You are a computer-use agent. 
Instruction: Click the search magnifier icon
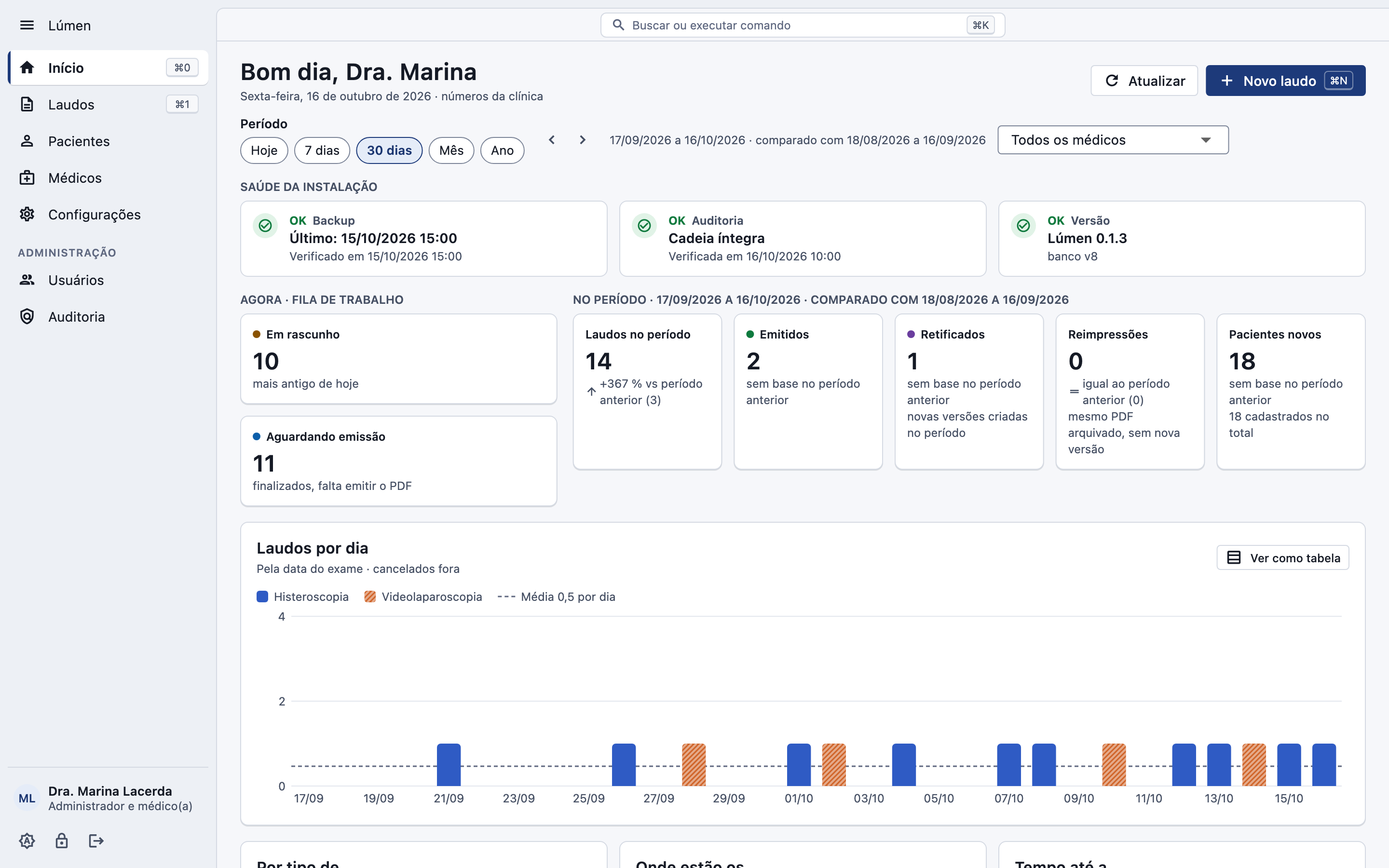(x=618, y=25)
